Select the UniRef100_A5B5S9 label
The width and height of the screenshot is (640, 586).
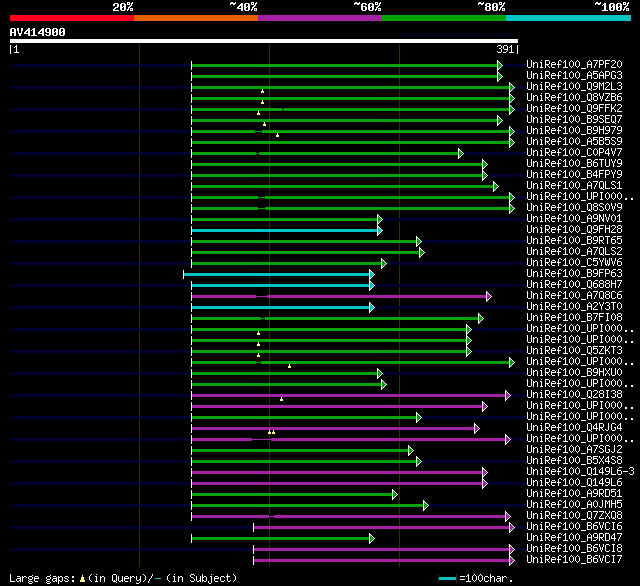574,142
